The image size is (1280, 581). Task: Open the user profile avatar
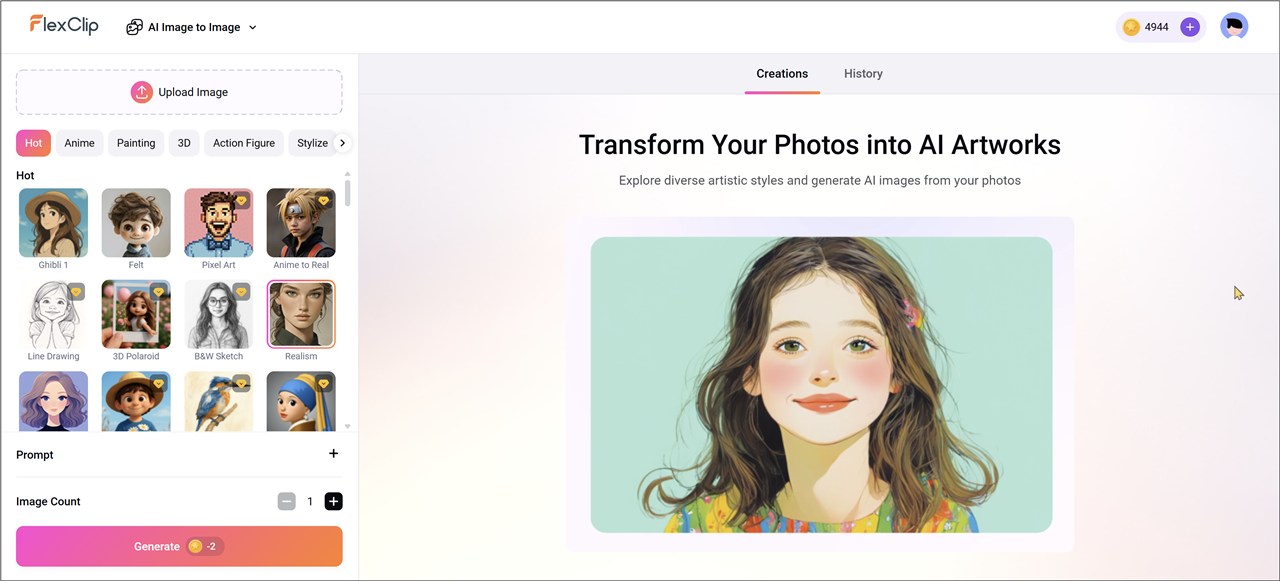1234,27
